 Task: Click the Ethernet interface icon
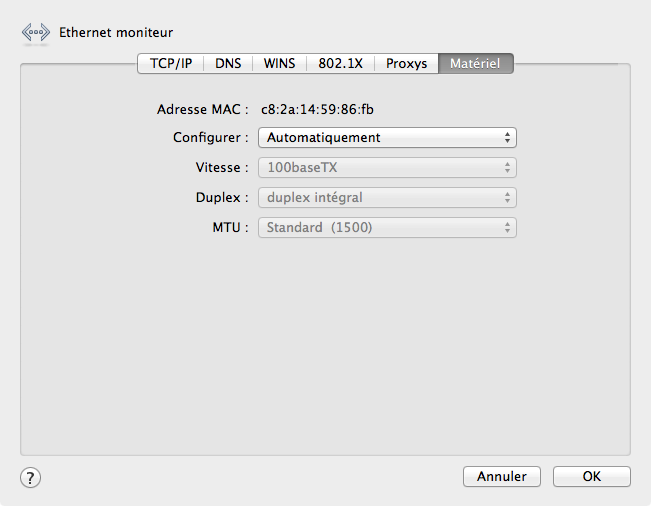click(x=35, y=32)
